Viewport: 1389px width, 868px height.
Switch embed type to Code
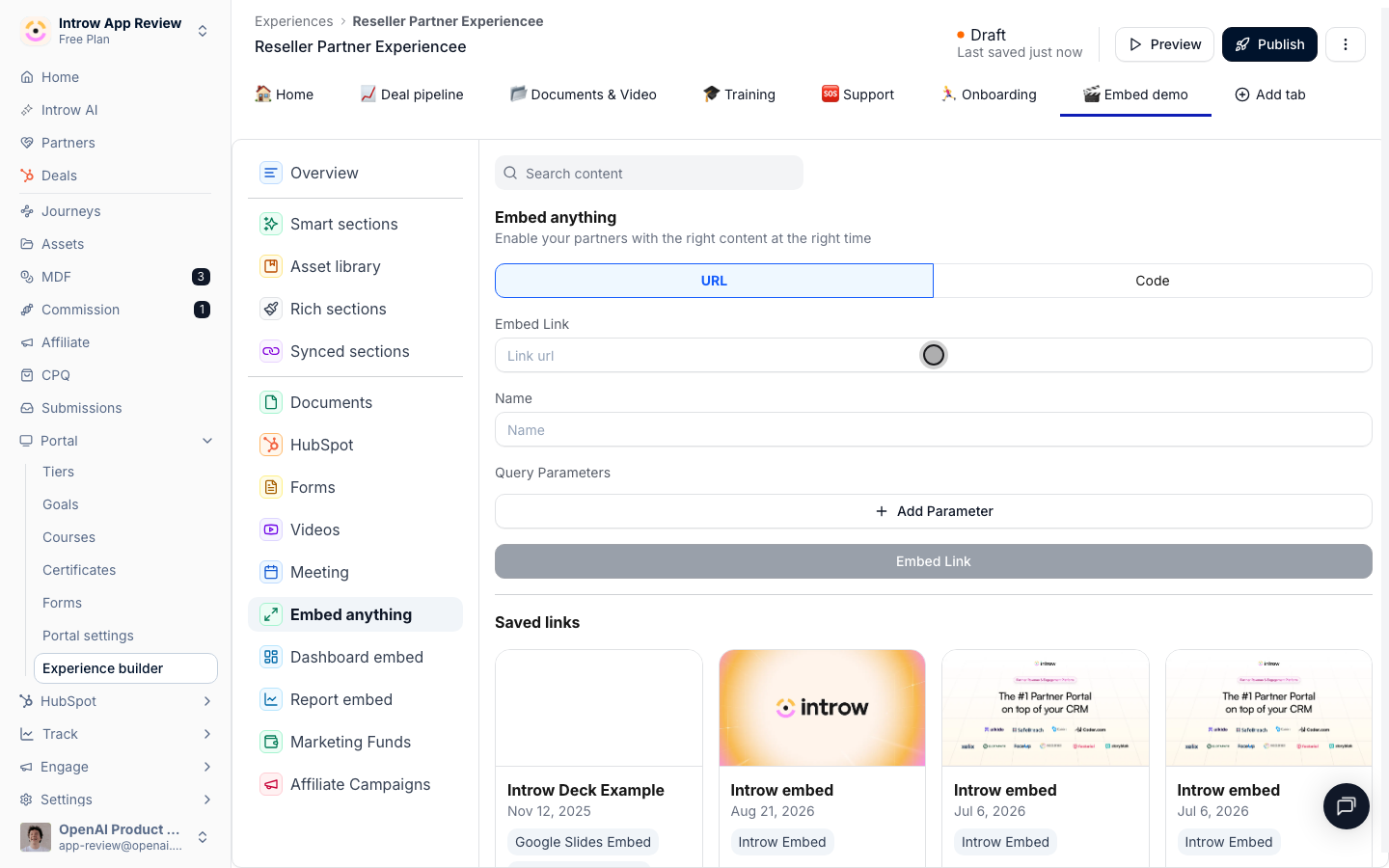[1153, 281]
